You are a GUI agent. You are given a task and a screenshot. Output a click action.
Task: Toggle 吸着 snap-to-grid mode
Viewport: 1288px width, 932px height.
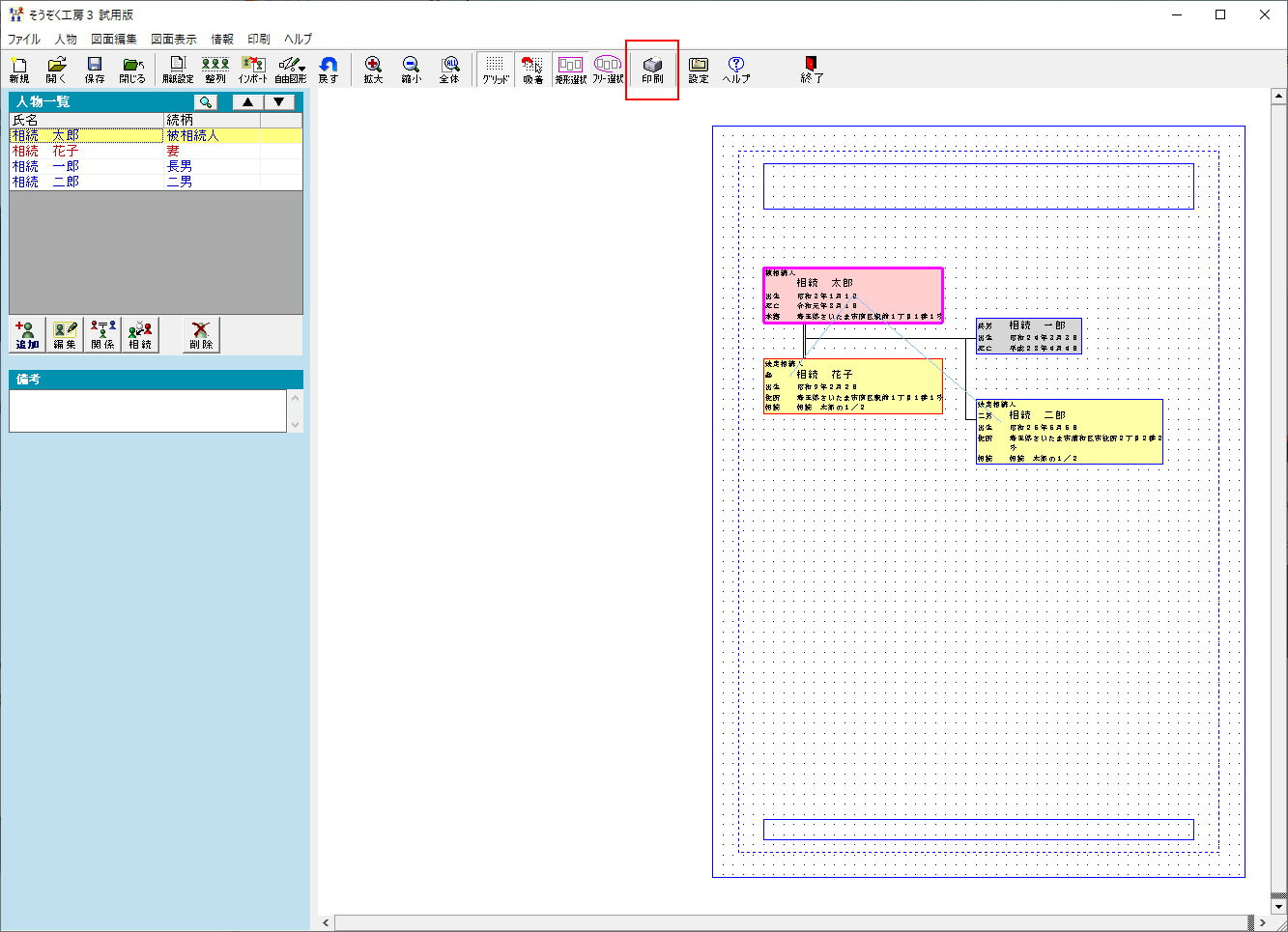click(532, 70)
